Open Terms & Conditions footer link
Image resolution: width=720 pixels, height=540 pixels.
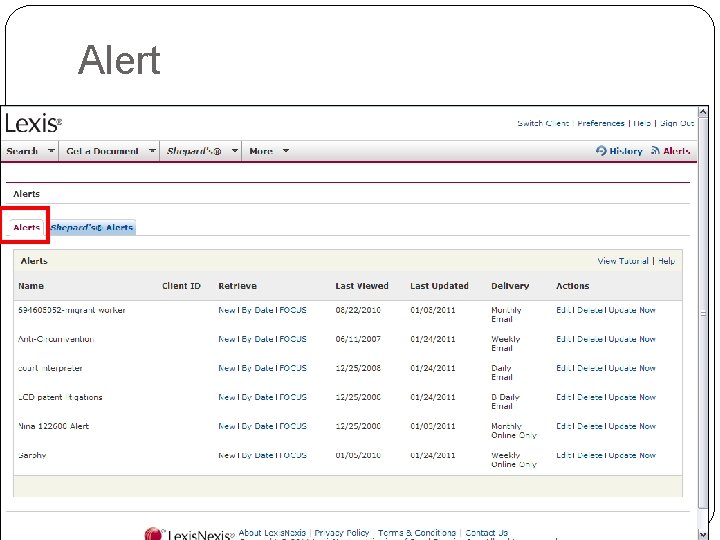pyautogui.click(x=416, y=533)
